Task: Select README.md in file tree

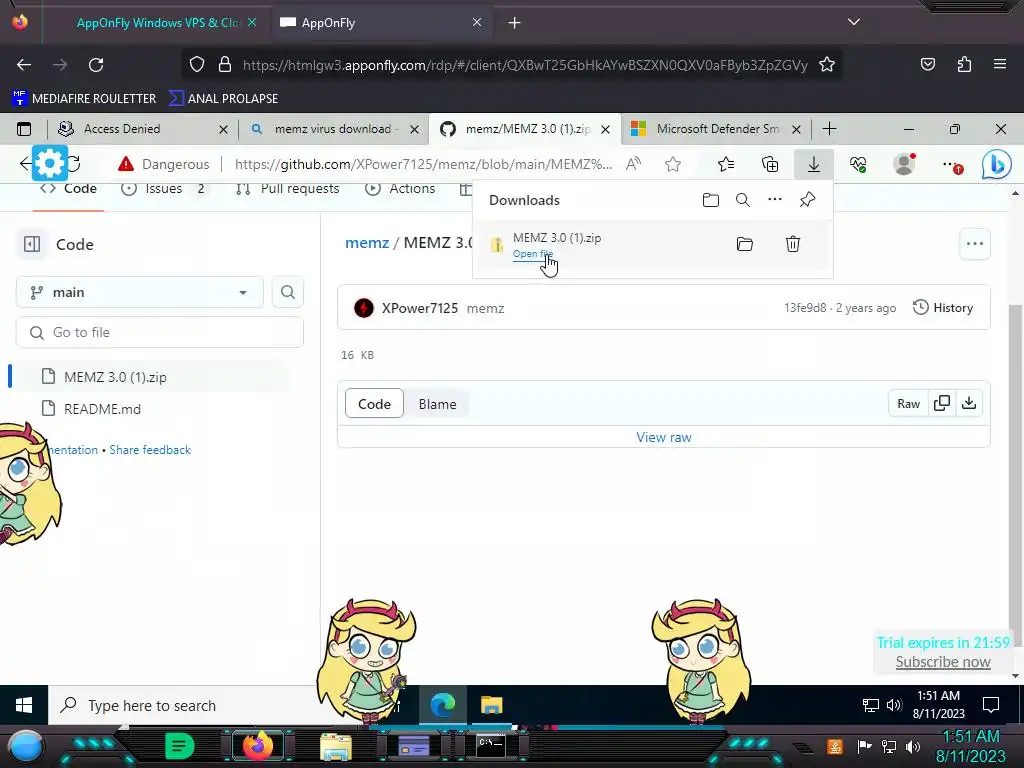Action: (x=91, y=409)
